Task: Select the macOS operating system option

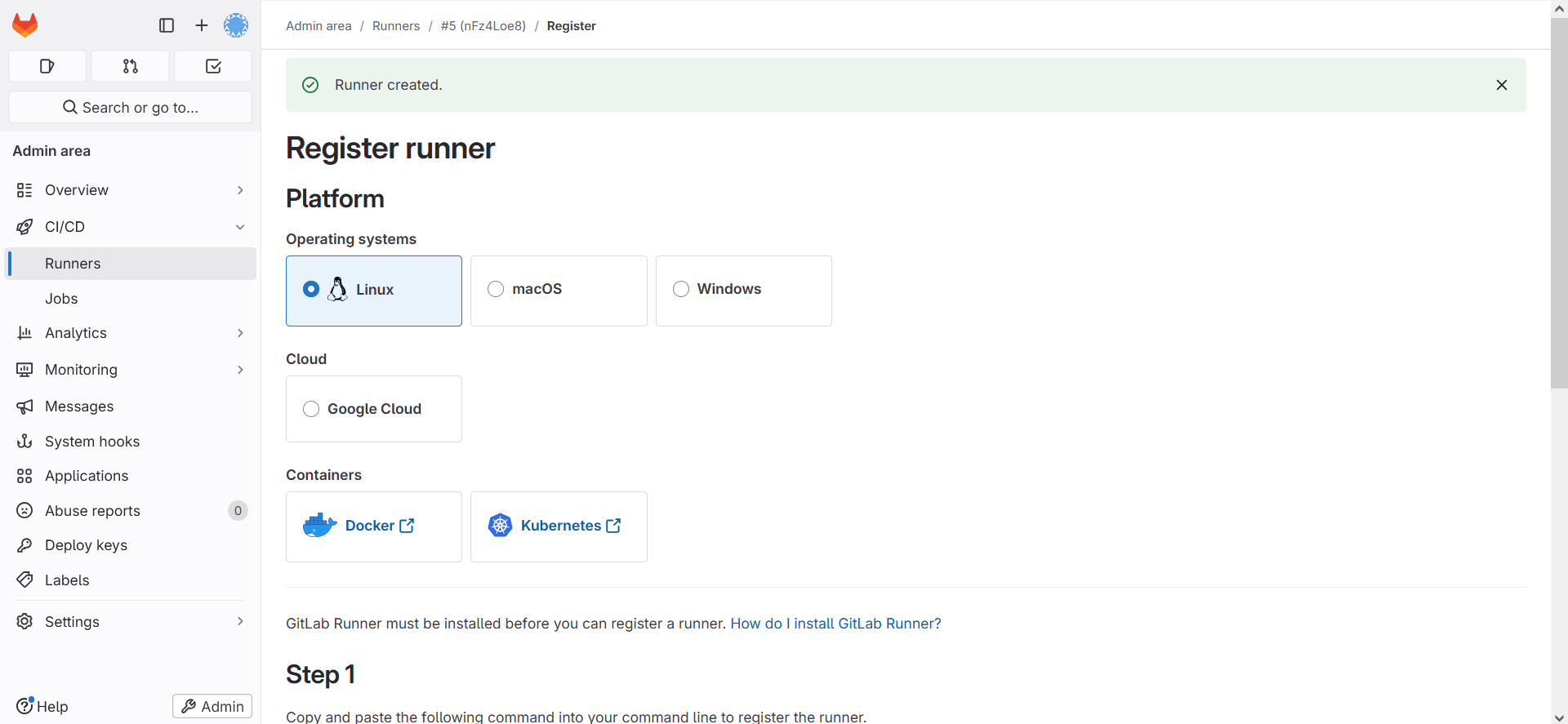Action: [559, 291]
